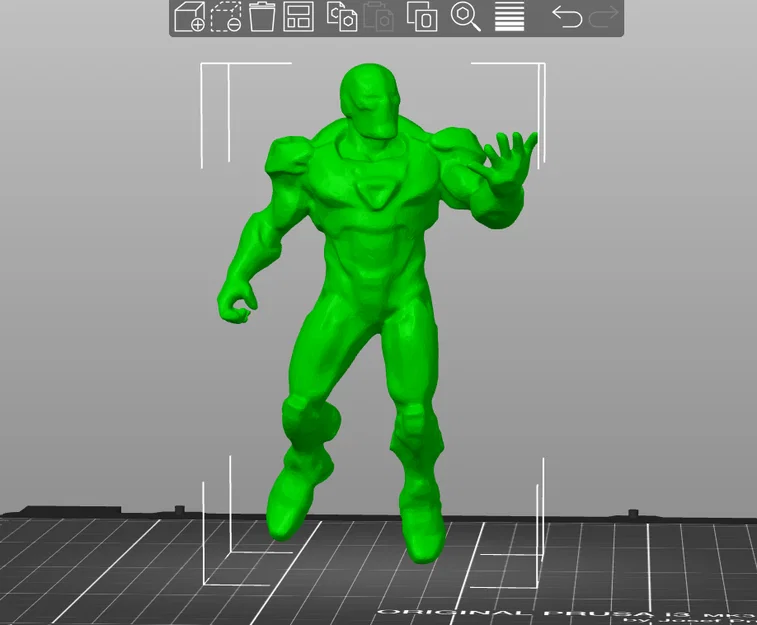The height and width of the screenshot is (625, 757).
Task: Click the Delete all trash can icon
Action: tap(262, 17)
